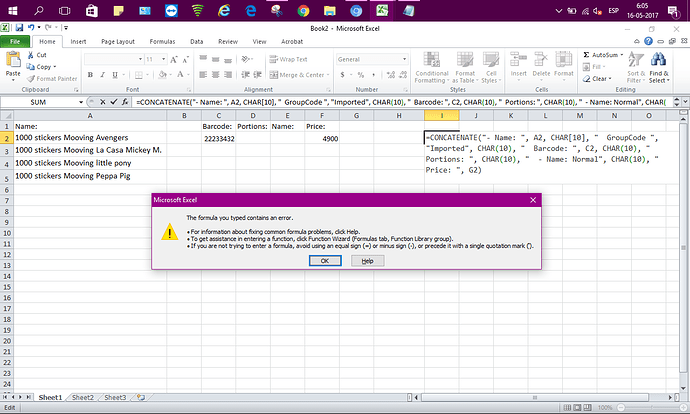Click the Copy command
Image resolution: width=690 pixels, height=414 pixels.
point(41,67)
